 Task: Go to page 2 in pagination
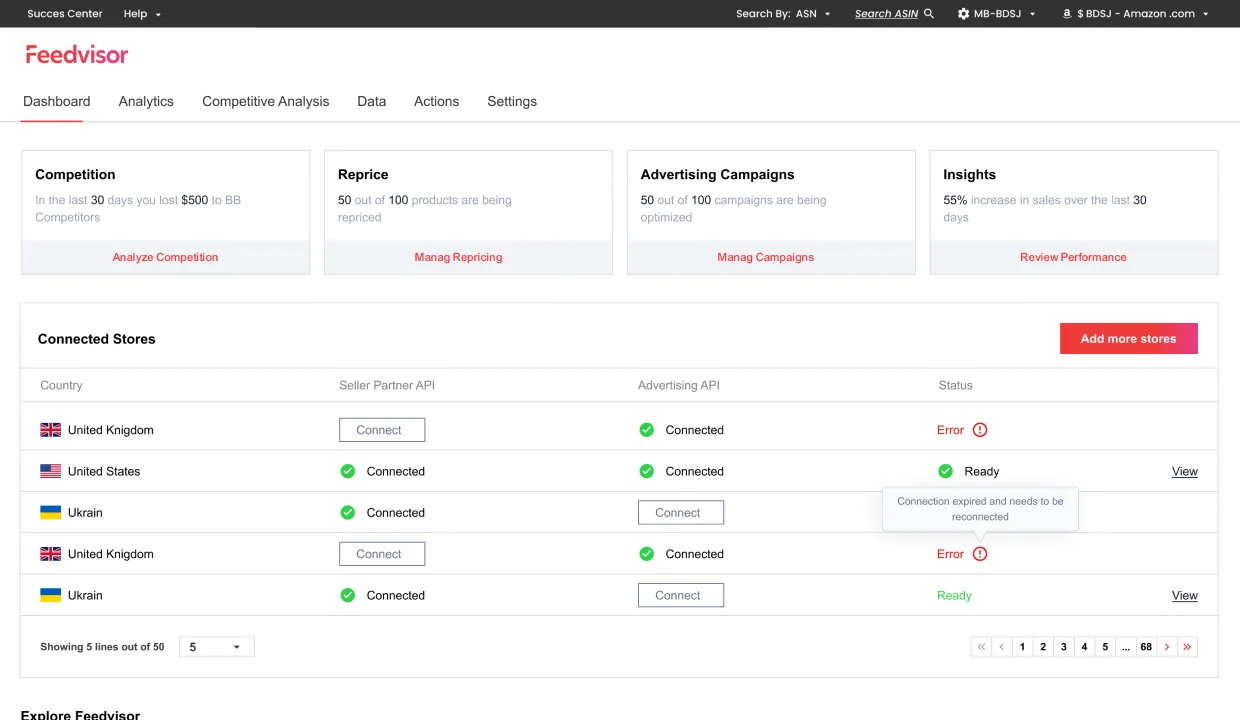point(1043,647)
